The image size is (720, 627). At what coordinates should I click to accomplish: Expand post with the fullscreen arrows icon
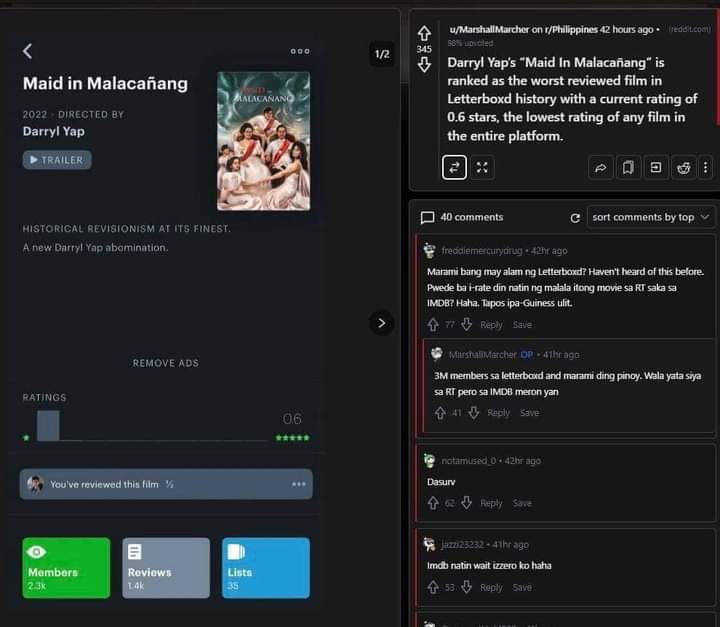tap(482, 167)
